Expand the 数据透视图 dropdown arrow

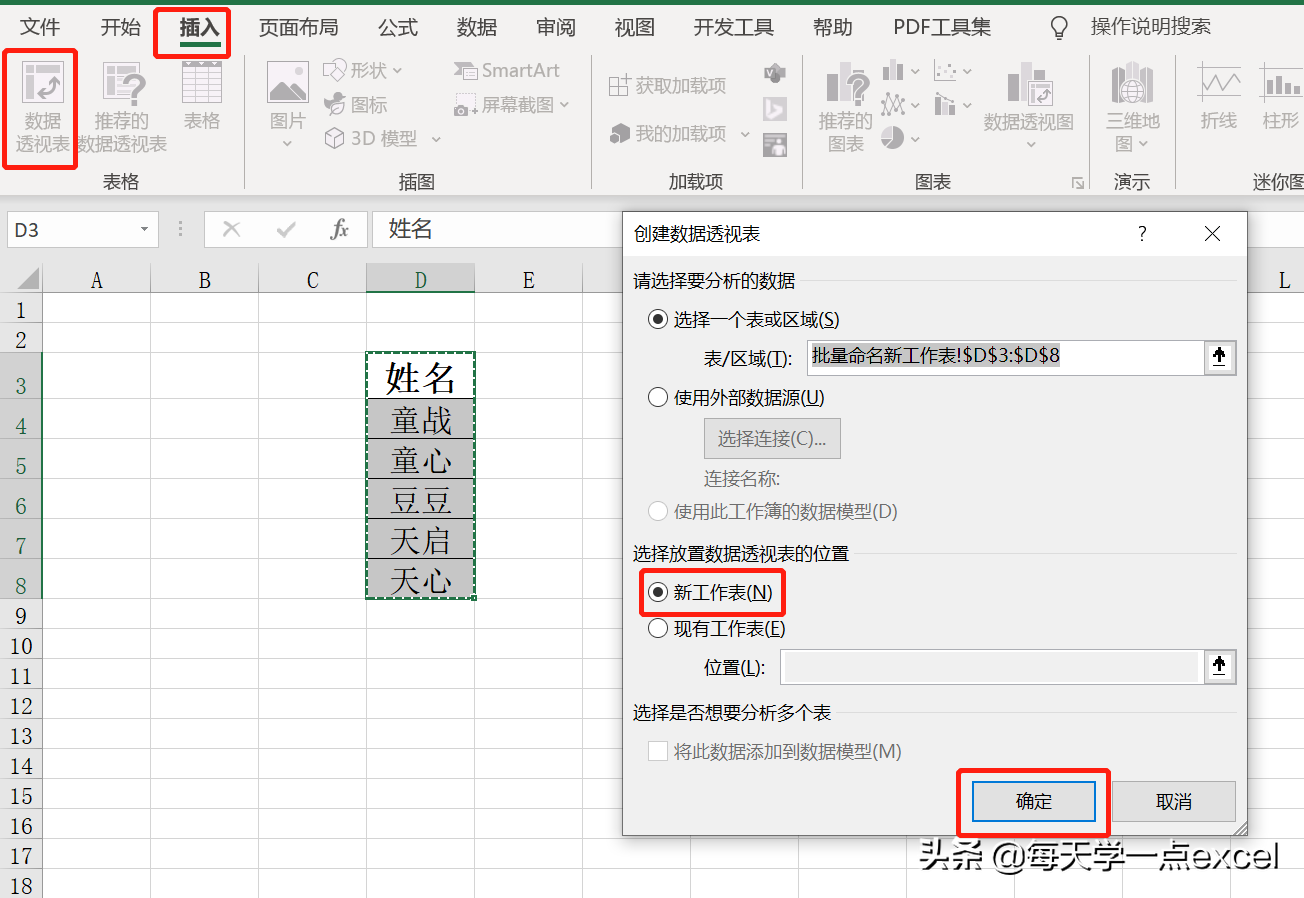(x=1030, y=145)
